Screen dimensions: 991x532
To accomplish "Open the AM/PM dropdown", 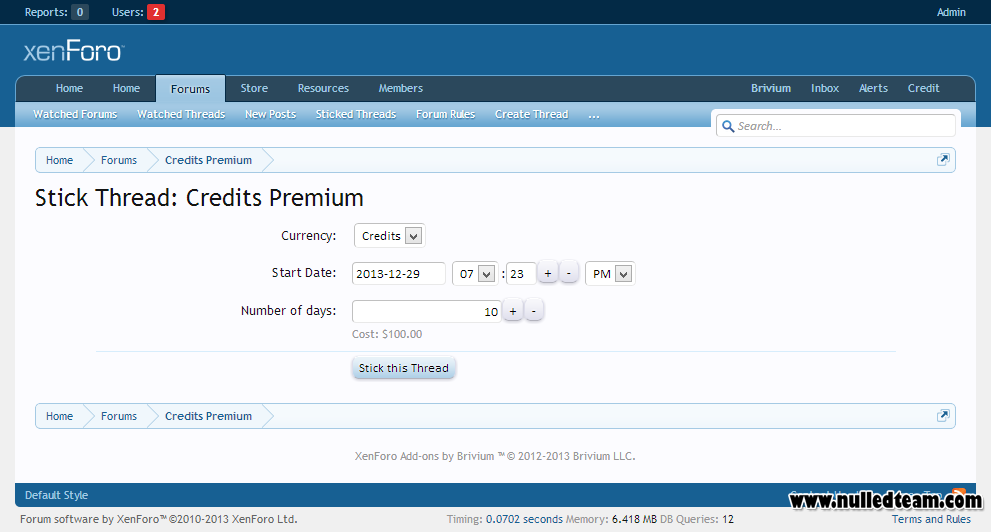I will point(610,274).
